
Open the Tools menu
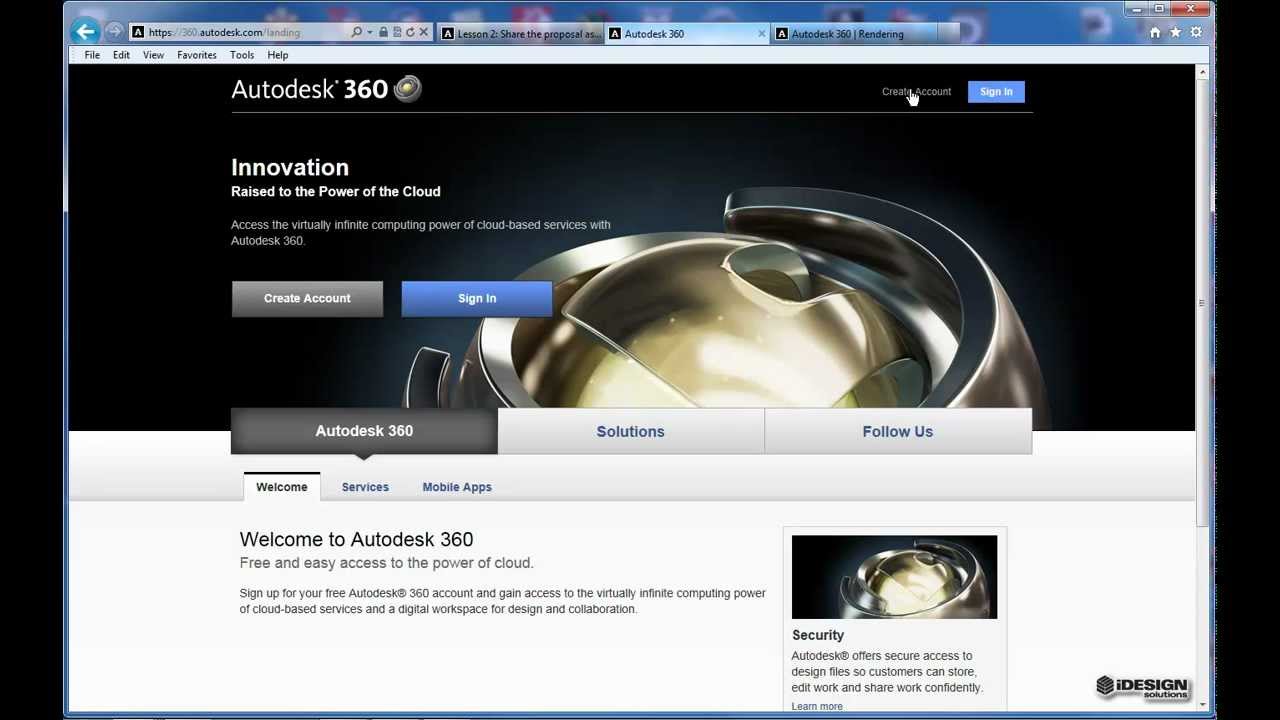tap(242, 55)
